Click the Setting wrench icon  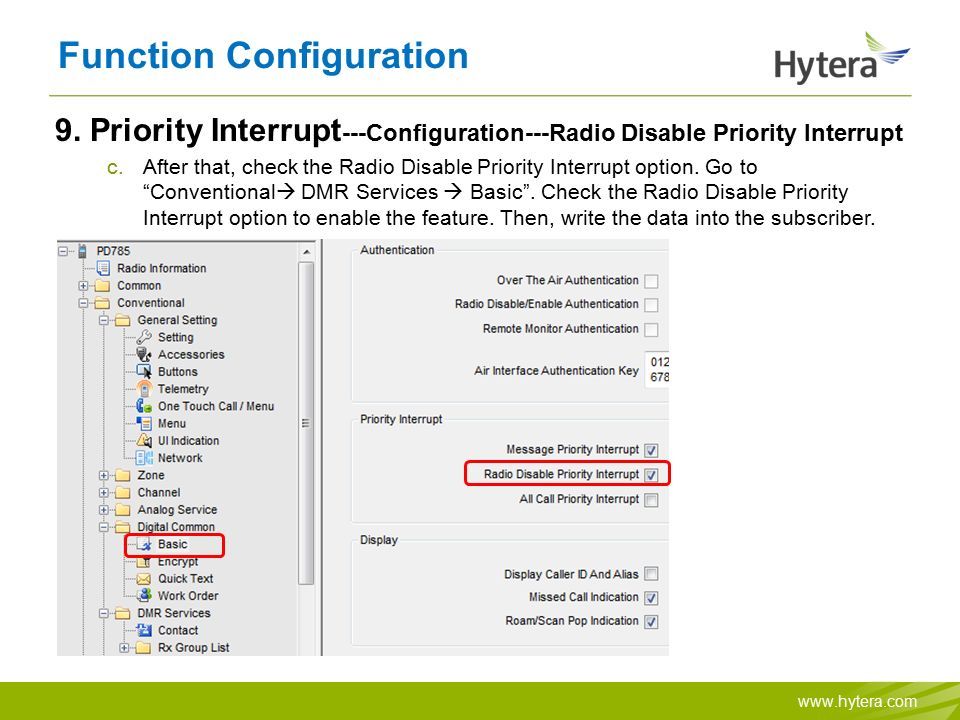[x=144, y=337]
